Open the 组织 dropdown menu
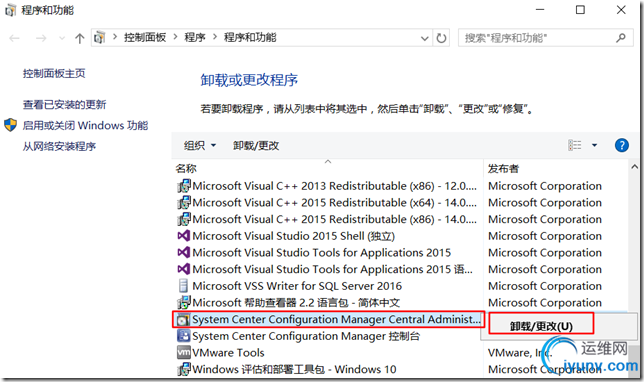Image resolution: width=644 pixels, height=382 pixels. [200, 145]
